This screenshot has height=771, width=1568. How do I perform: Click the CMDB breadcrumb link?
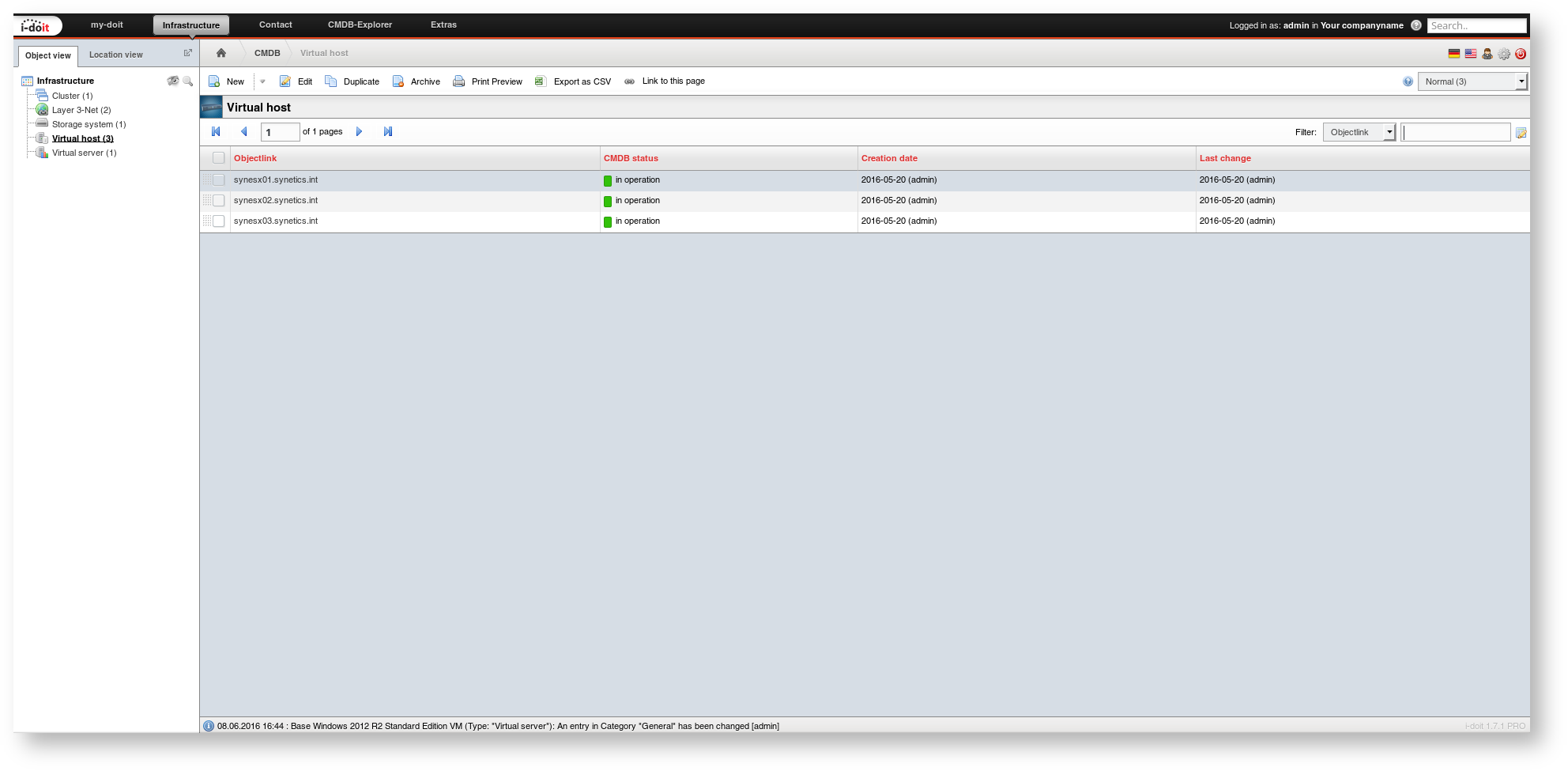[267, 53]
